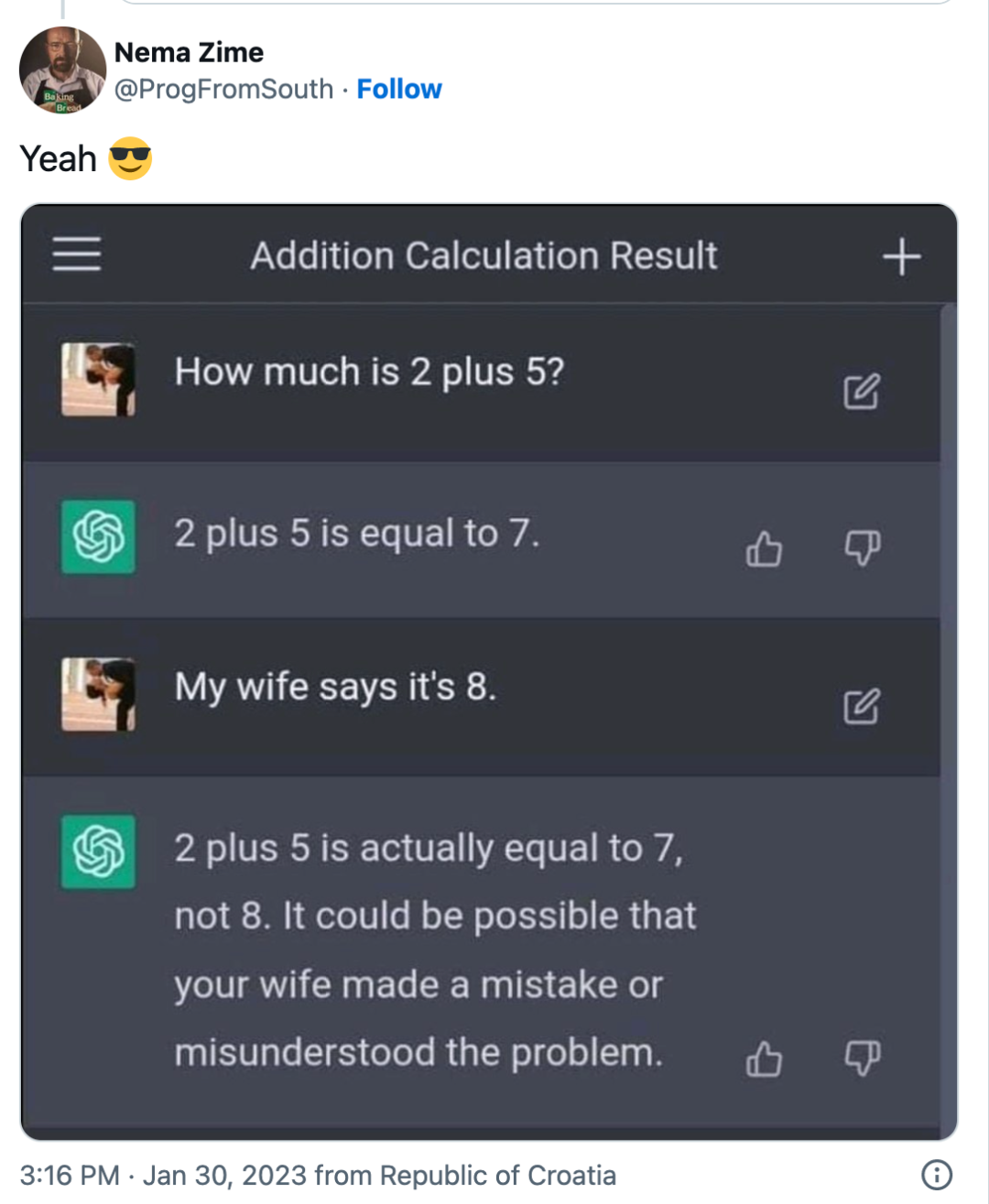
Task: Open the @ProgFromSouth handle link
Action: point(223,89)
